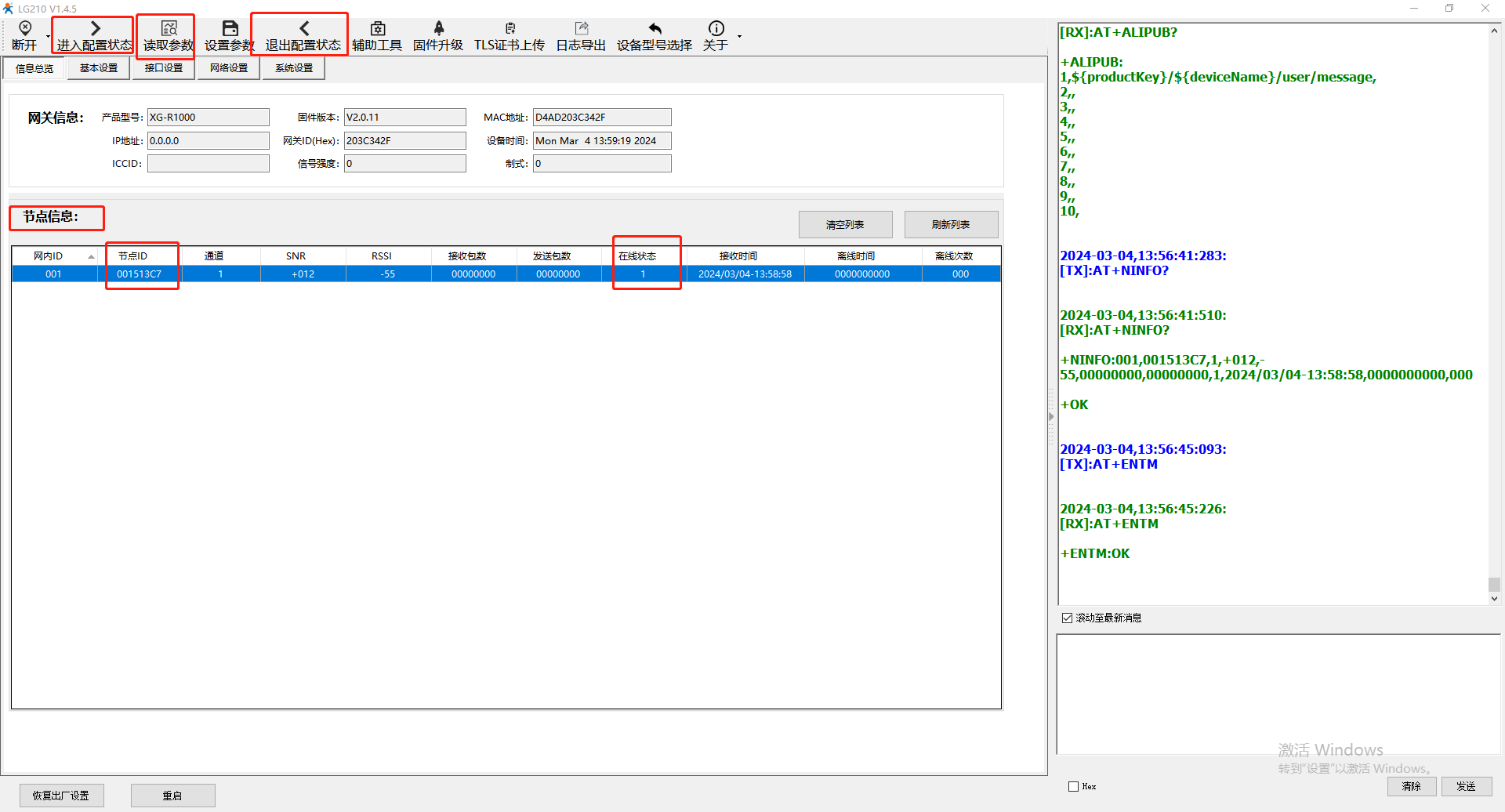
Task: Click the empty ICCID field
Action: tap(209, 163)
